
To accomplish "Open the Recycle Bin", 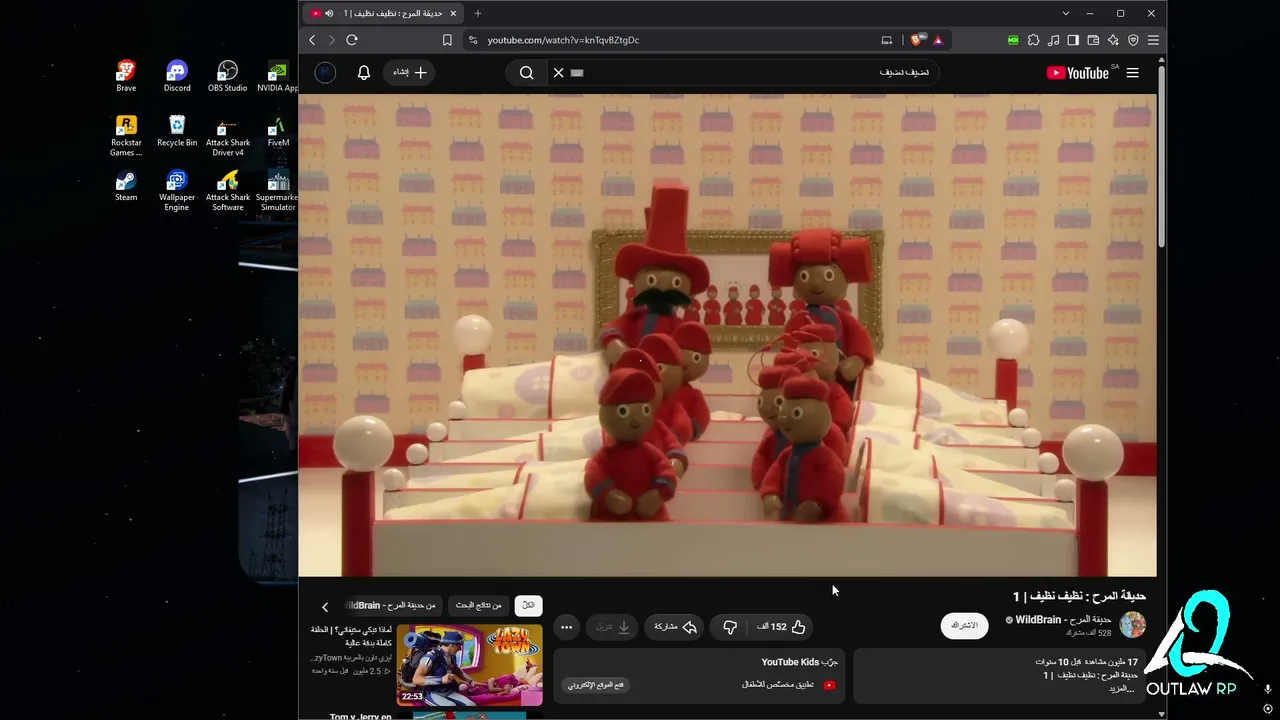I will pos(177,131).
